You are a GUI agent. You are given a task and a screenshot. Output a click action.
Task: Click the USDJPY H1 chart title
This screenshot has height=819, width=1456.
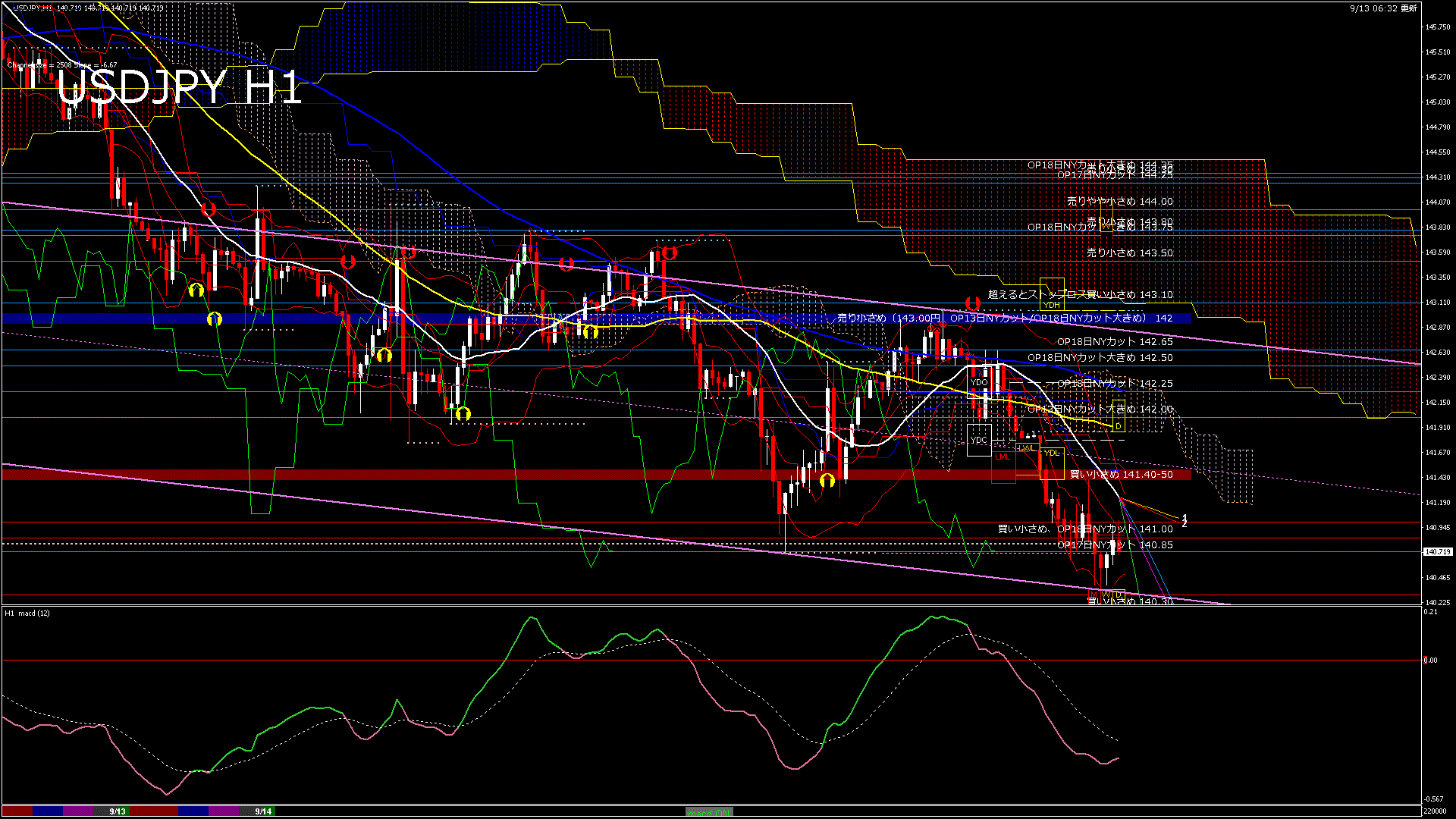[x=179, y=87]
